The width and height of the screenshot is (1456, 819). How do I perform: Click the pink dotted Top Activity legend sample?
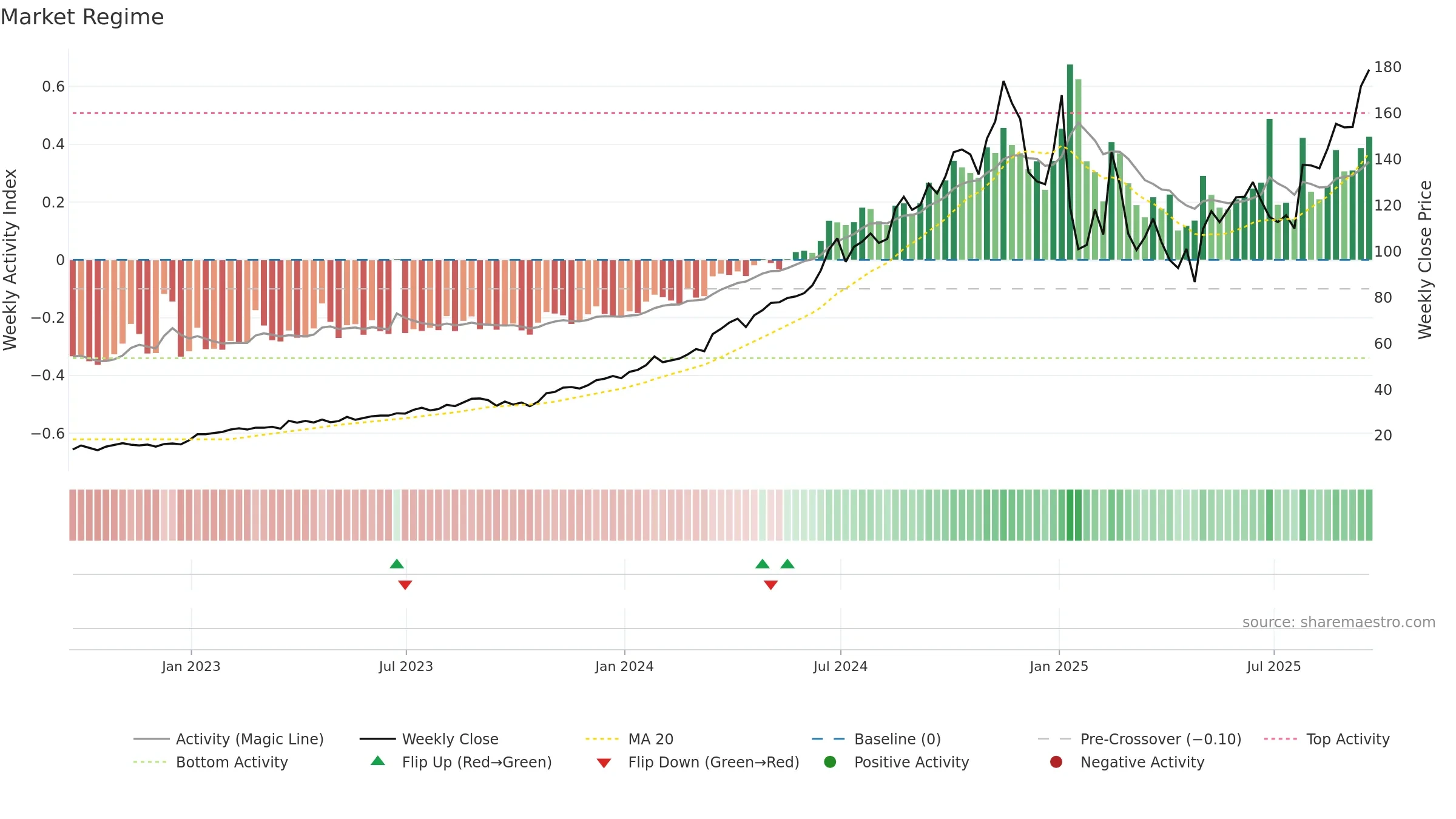1281,739
